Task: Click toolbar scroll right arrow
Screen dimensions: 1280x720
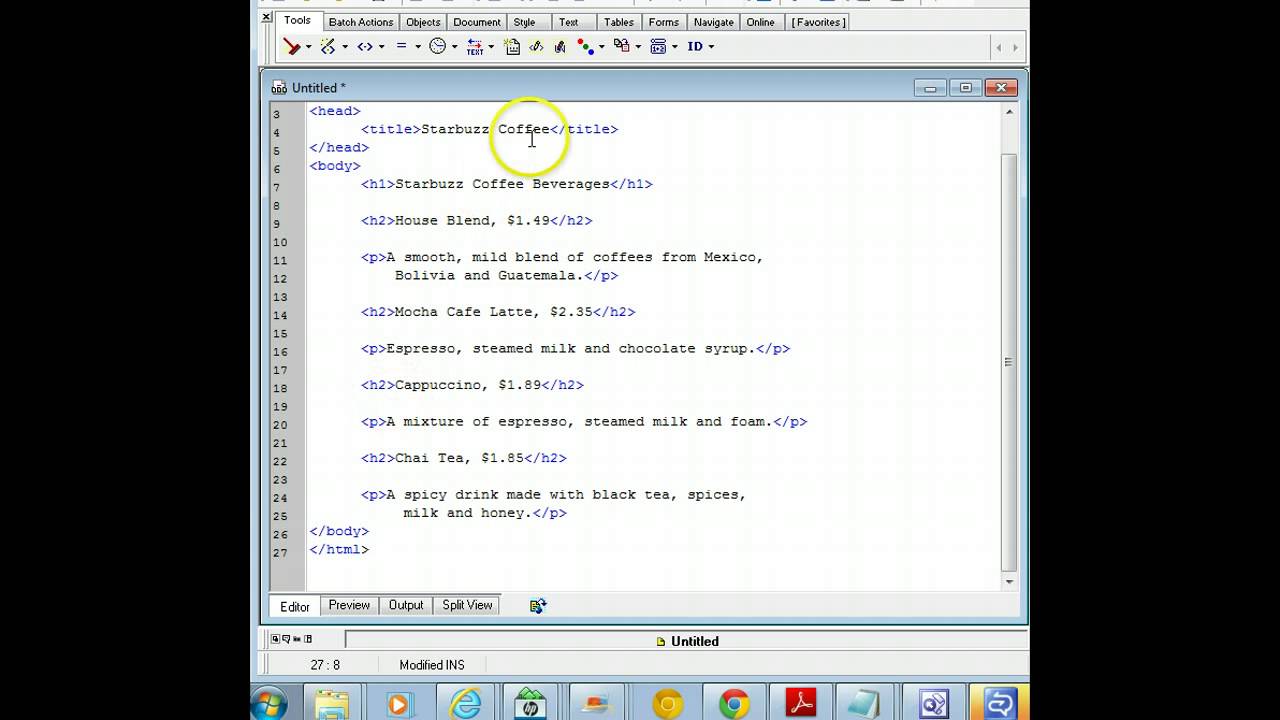Action: point(1015,47)
